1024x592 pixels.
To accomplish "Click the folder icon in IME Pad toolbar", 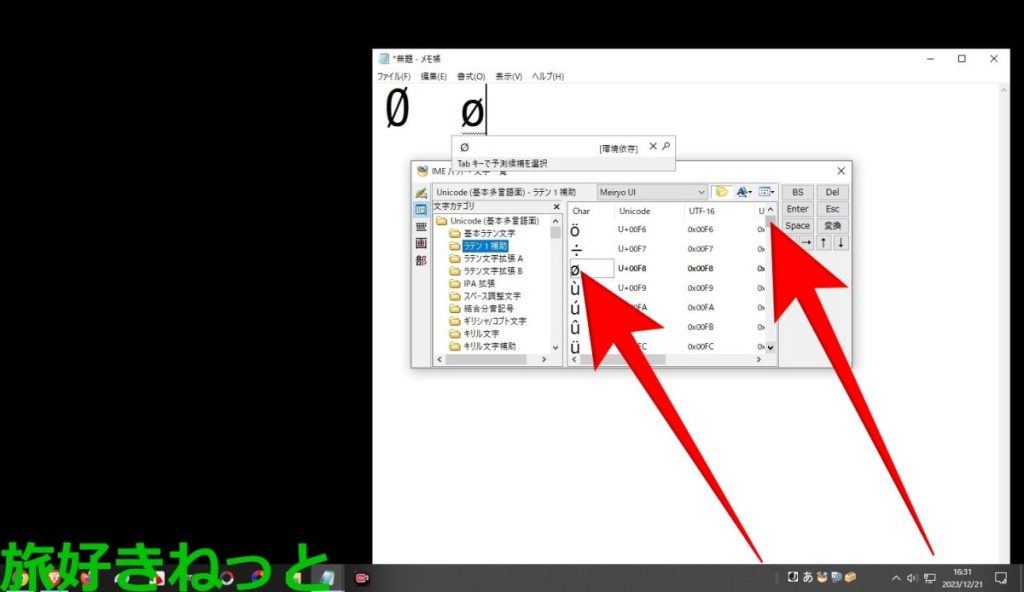I will point(721,192).
